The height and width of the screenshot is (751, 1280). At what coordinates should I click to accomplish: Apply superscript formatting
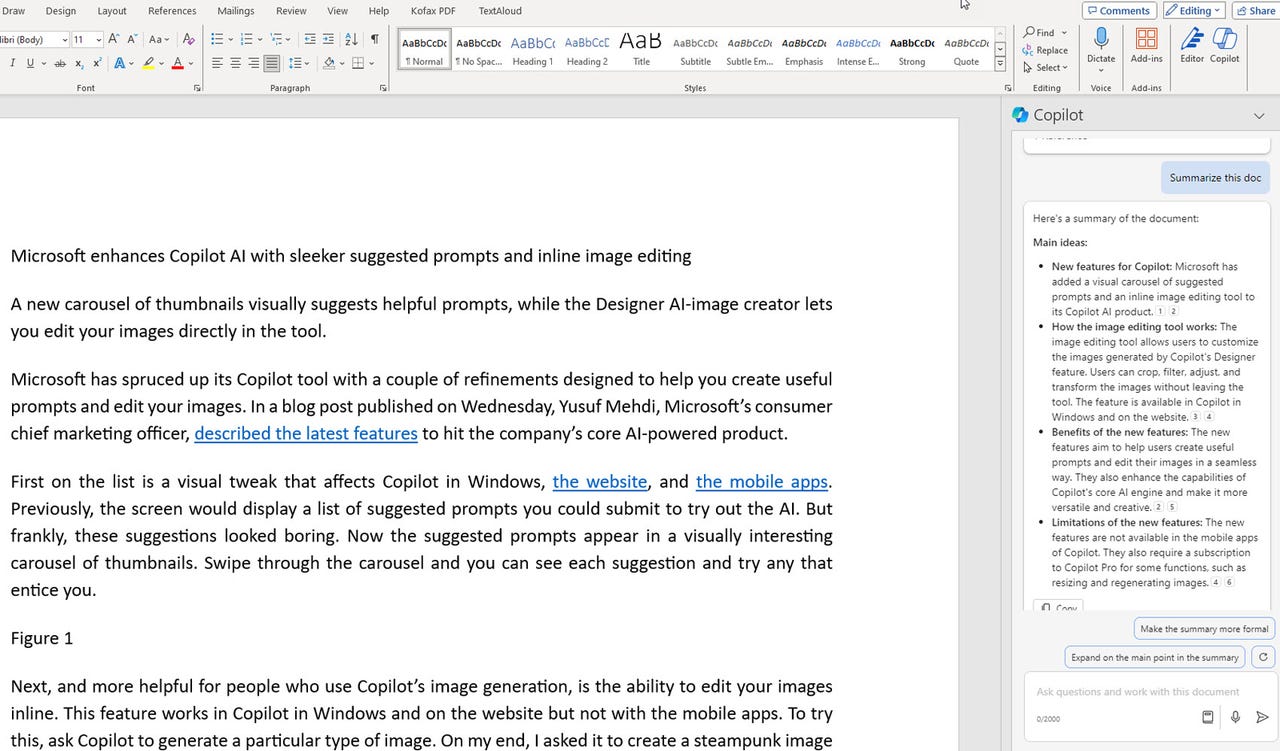[97, 63]
